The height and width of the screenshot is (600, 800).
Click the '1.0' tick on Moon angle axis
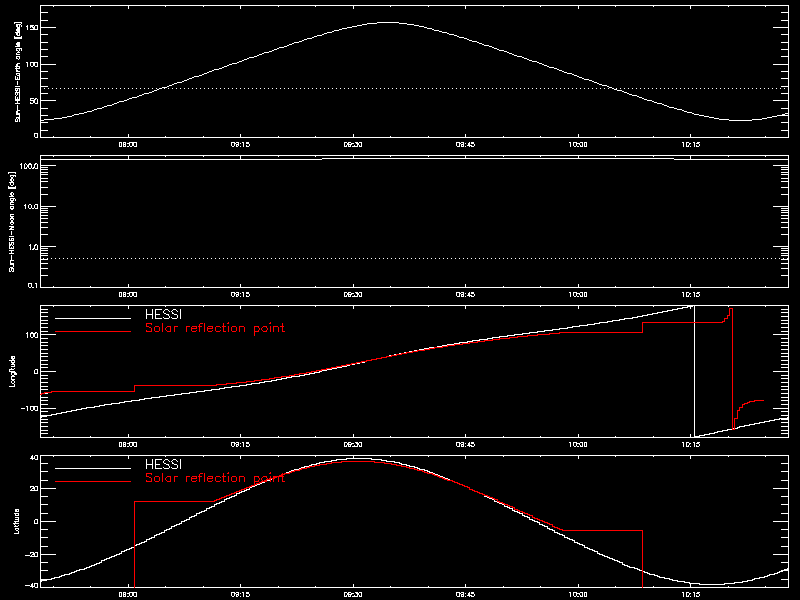33,247
